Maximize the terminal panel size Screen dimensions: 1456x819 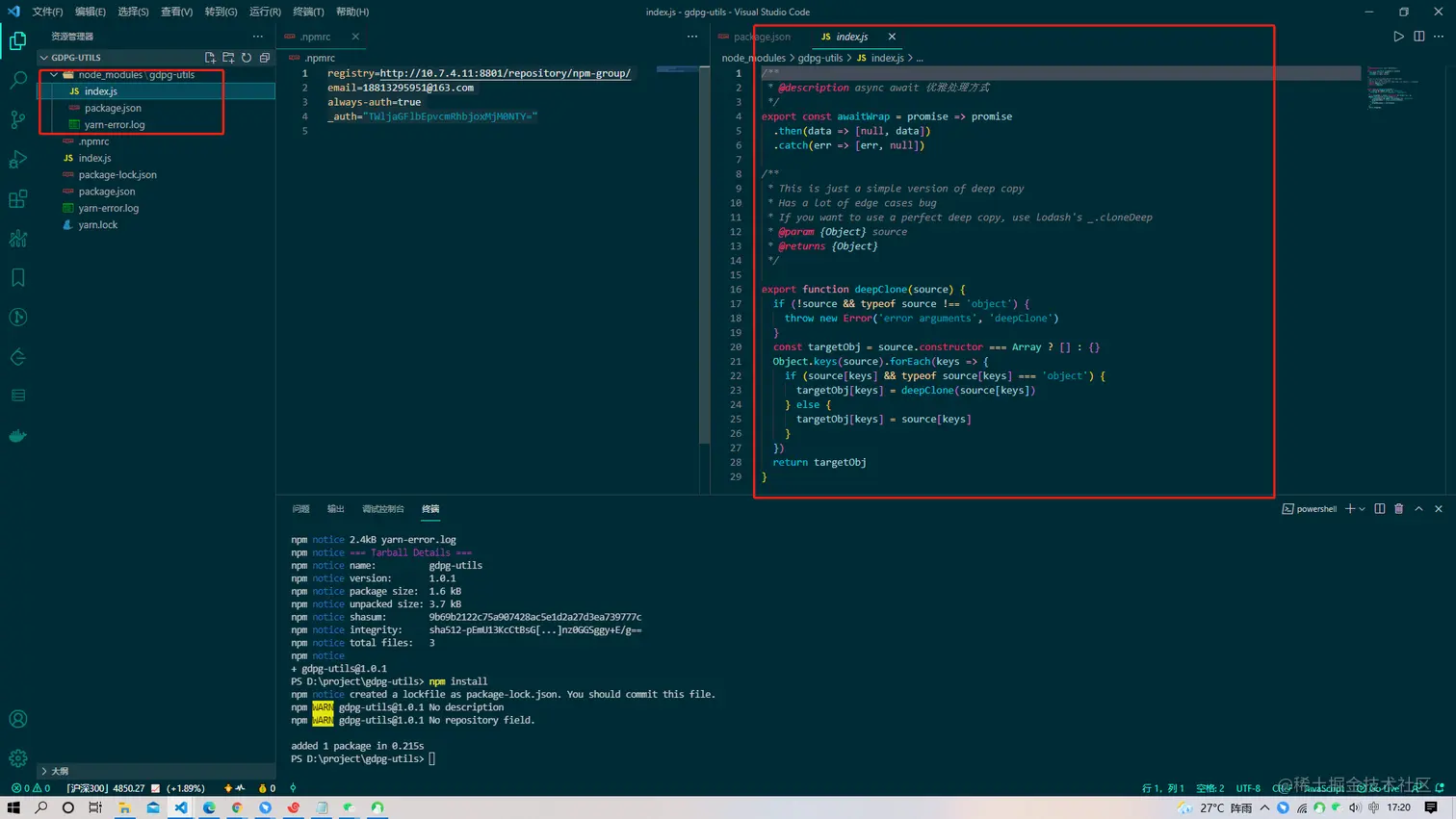tap(1418, 509)
